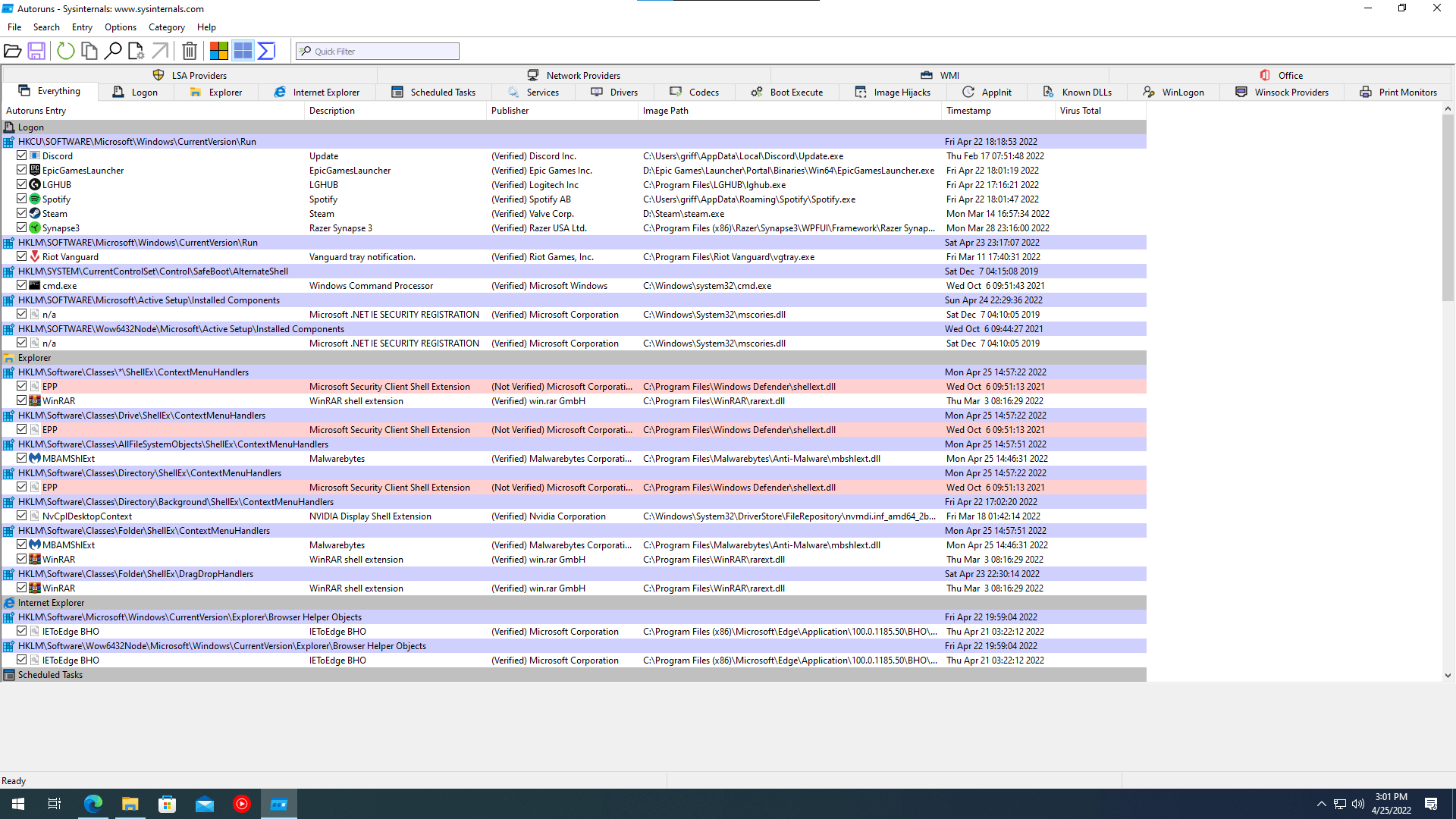This screenshot has width=1456, height=819.
Task: Toggle checkbox for Discord autorun entry
Action: click(22, 155)
